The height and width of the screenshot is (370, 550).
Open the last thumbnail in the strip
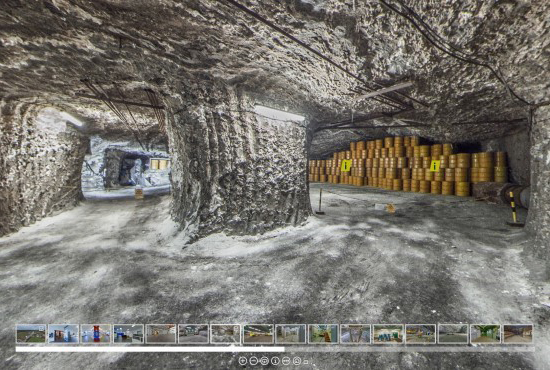click(518, 334)
